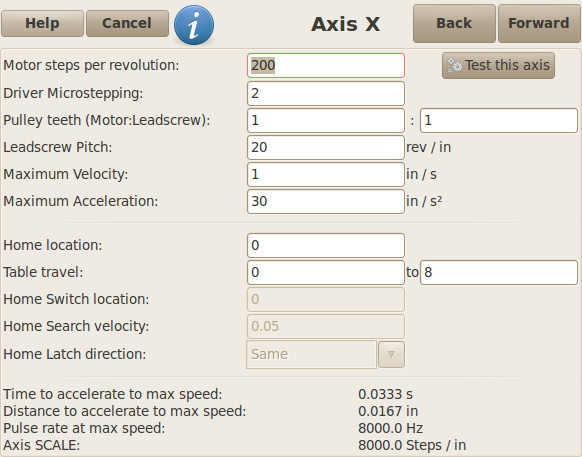Edit the Leadscrew pulley teeth field

point(499,120)
